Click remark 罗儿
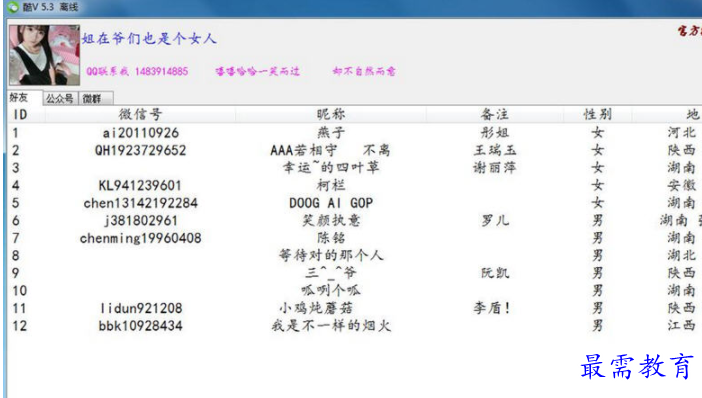The image size is (702, 398). (495, 220)
